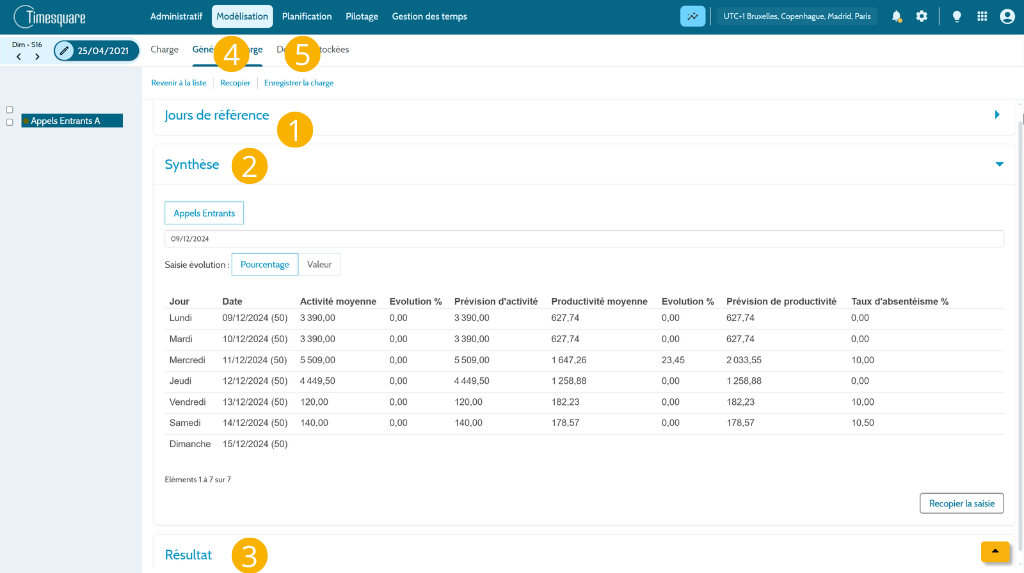Click Vendredi average productivity 182,23

pyautogui.click(x=566, y=402)
